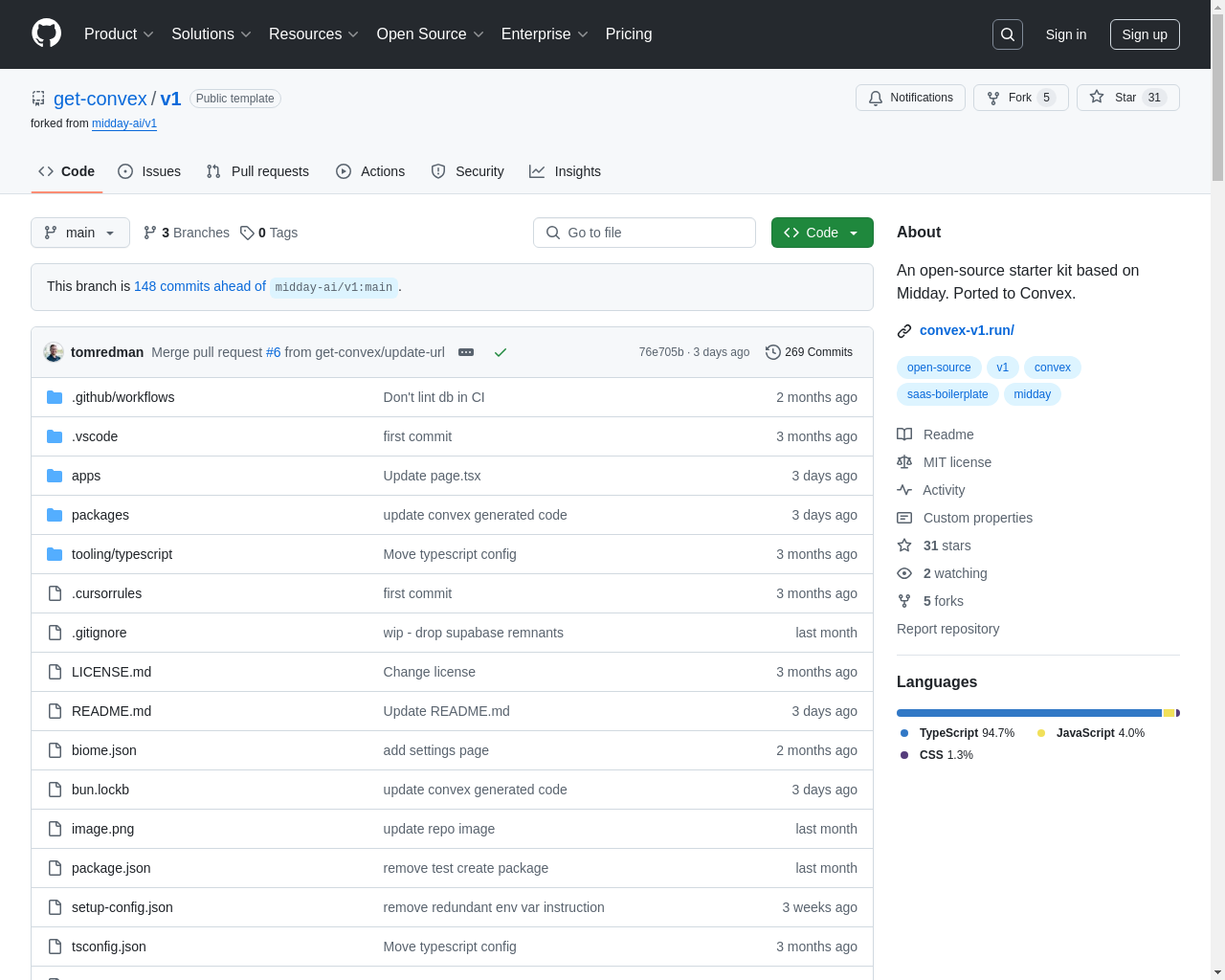Open 148 commits ahead of link
1225x980 pixels.
[x=200, y=286]
